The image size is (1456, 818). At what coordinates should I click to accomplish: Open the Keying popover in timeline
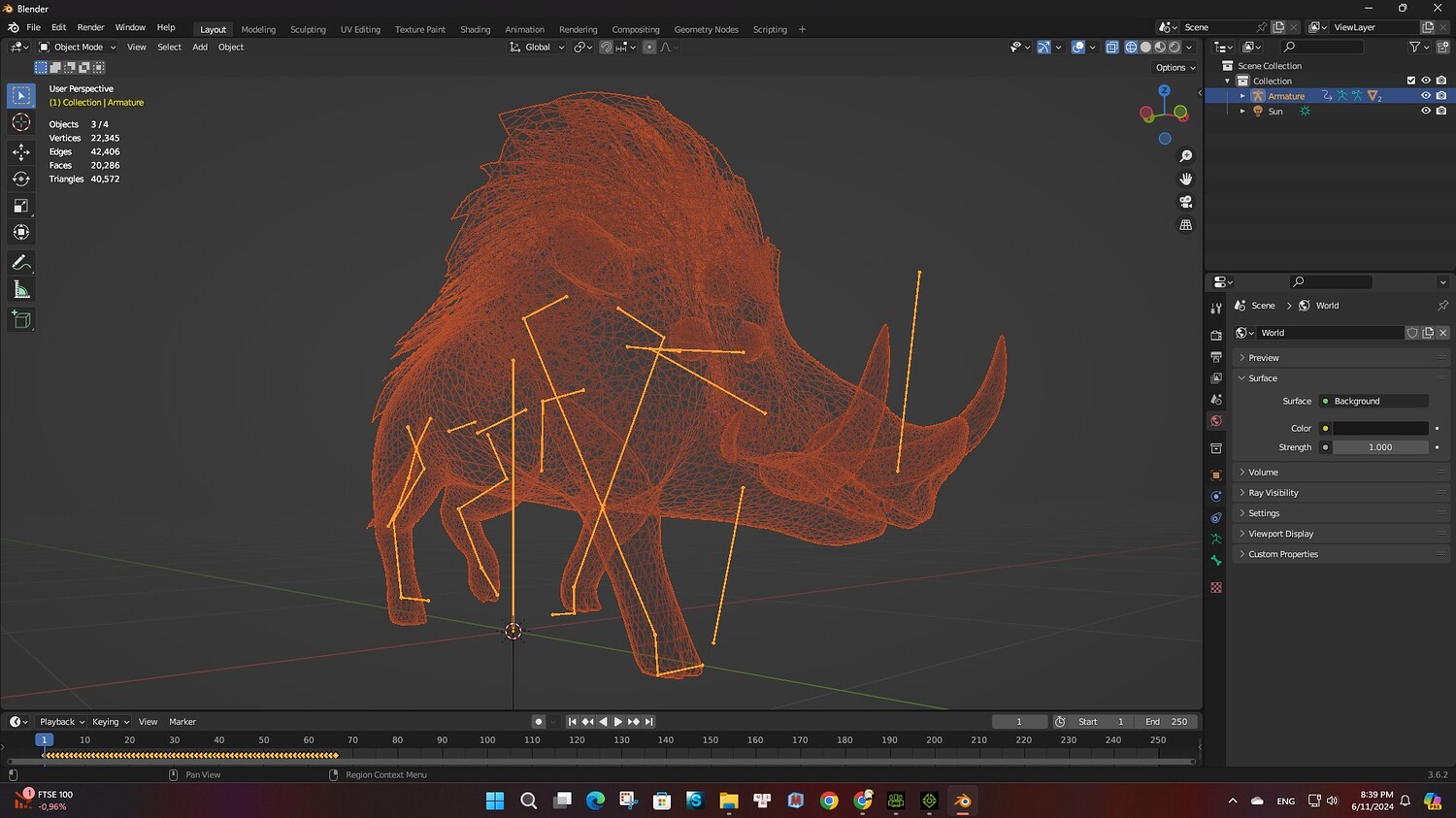[111, 722]
